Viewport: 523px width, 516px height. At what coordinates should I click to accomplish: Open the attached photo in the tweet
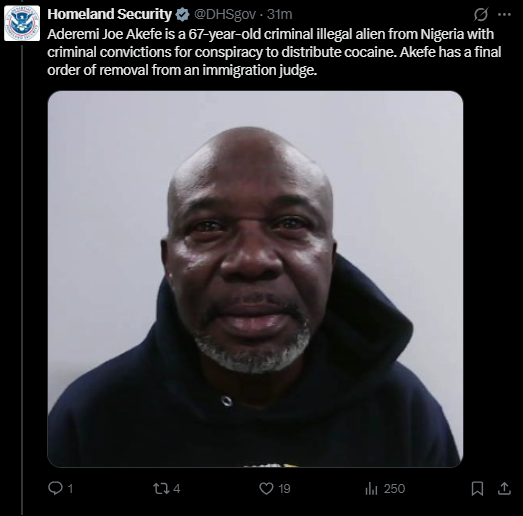tap(255, 279)
